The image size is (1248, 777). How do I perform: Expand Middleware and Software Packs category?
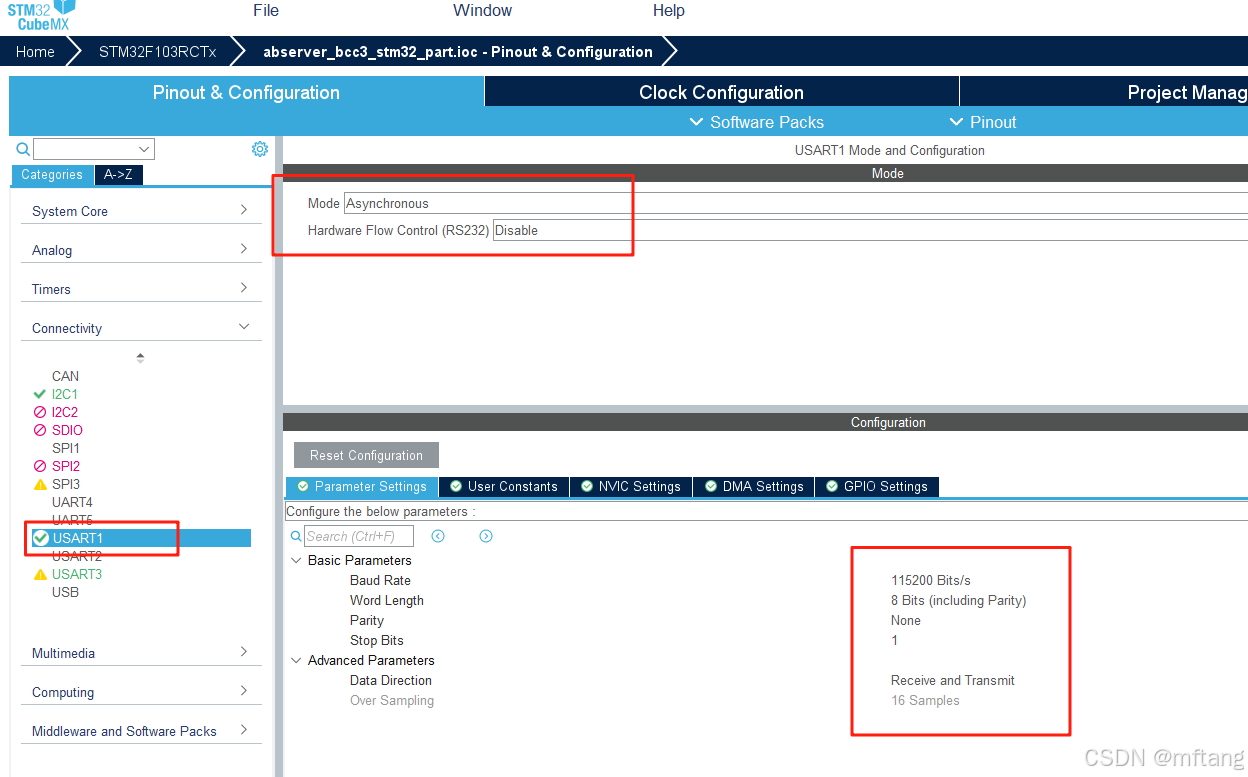[141, 731]
